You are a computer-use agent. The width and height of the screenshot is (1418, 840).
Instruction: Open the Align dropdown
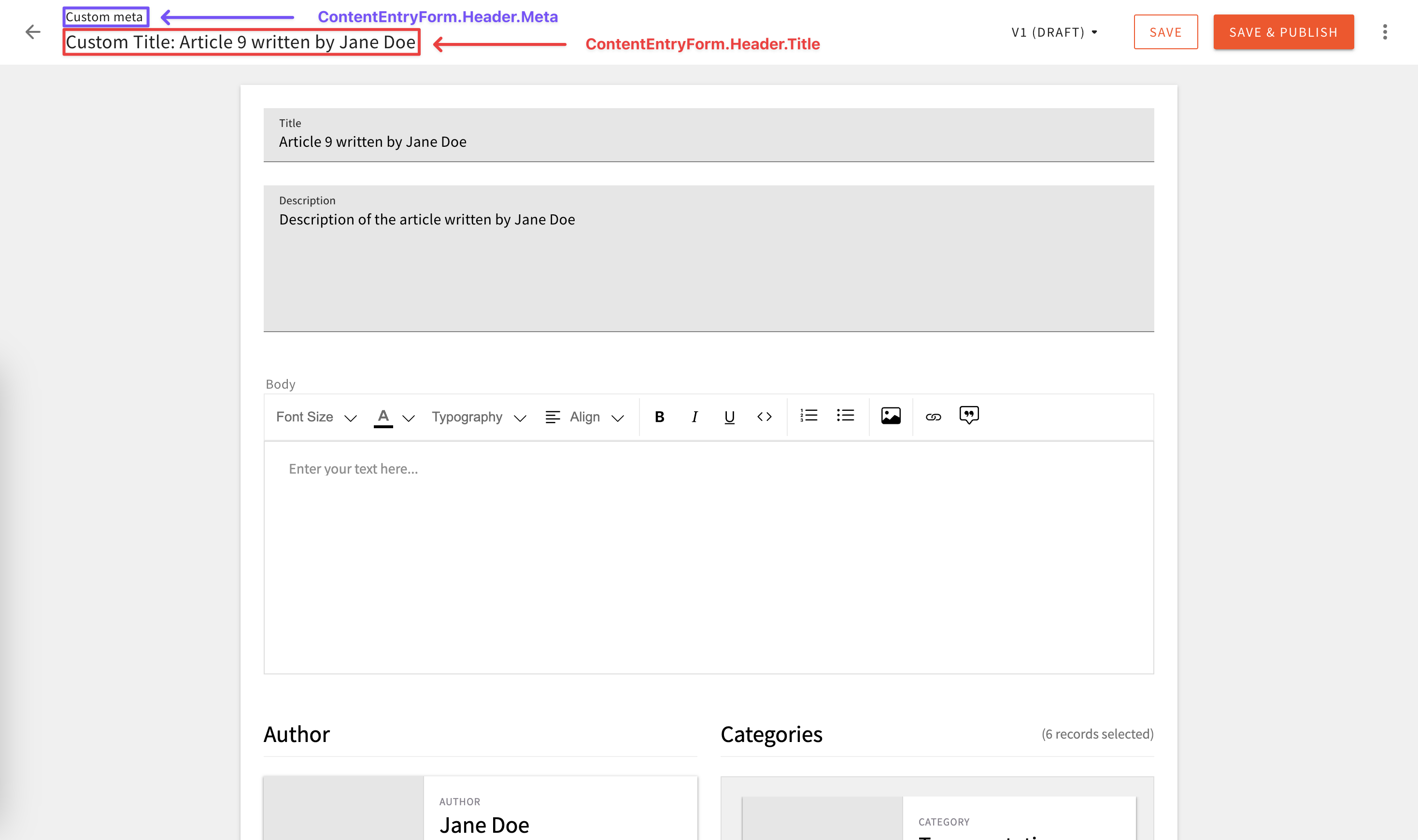click(x=584, y=417)
